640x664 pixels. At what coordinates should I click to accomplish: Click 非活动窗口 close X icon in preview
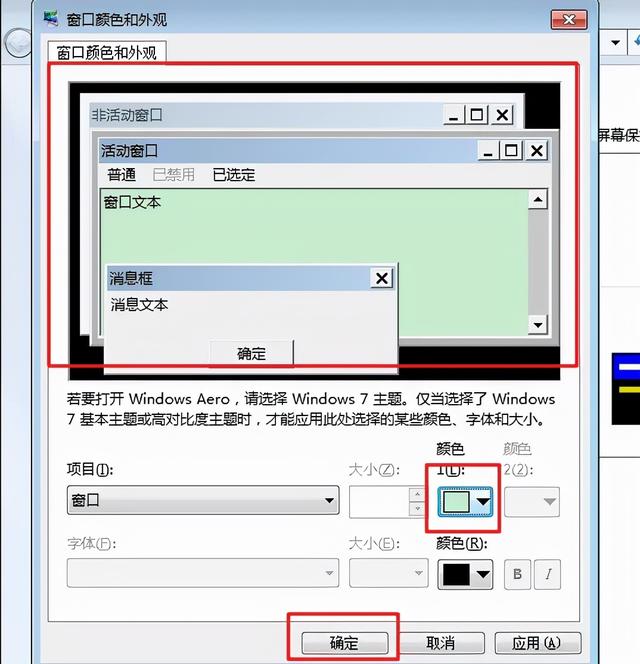click(x=502, y=115)
